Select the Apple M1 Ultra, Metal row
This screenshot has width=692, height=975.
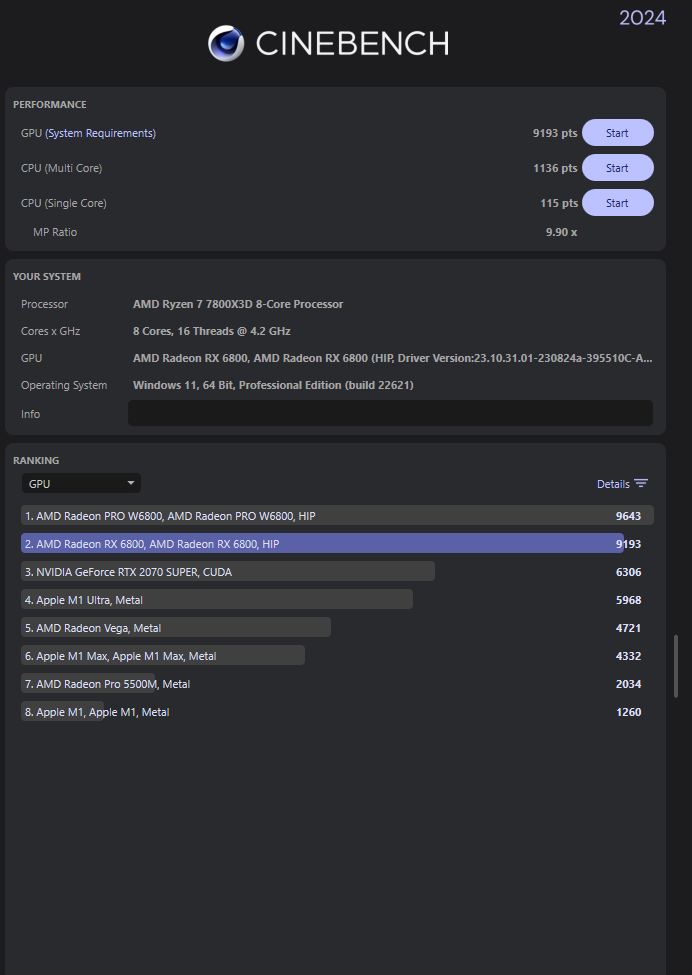pos(337,599)
